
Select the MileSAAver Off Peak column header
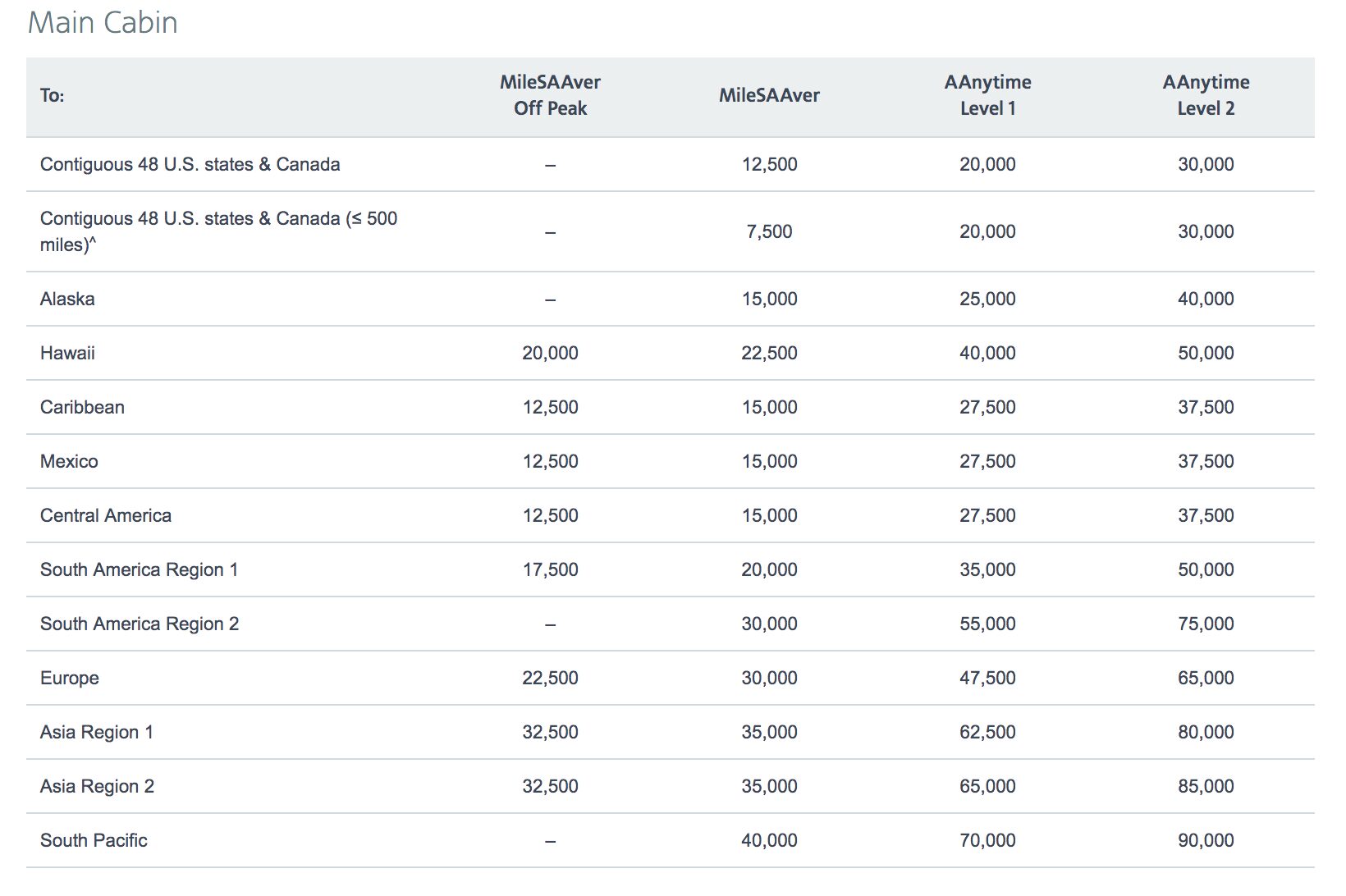point(549,94)
